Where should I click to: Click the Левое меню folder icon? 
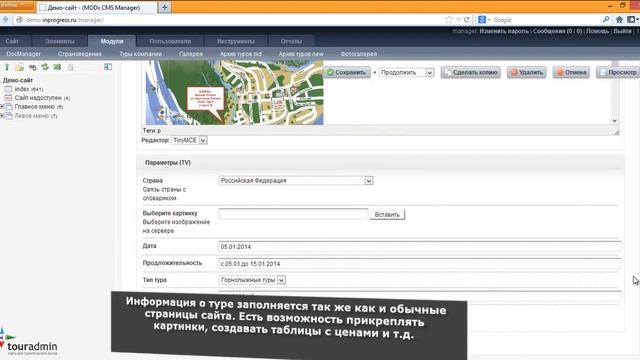tap(9, 116)
